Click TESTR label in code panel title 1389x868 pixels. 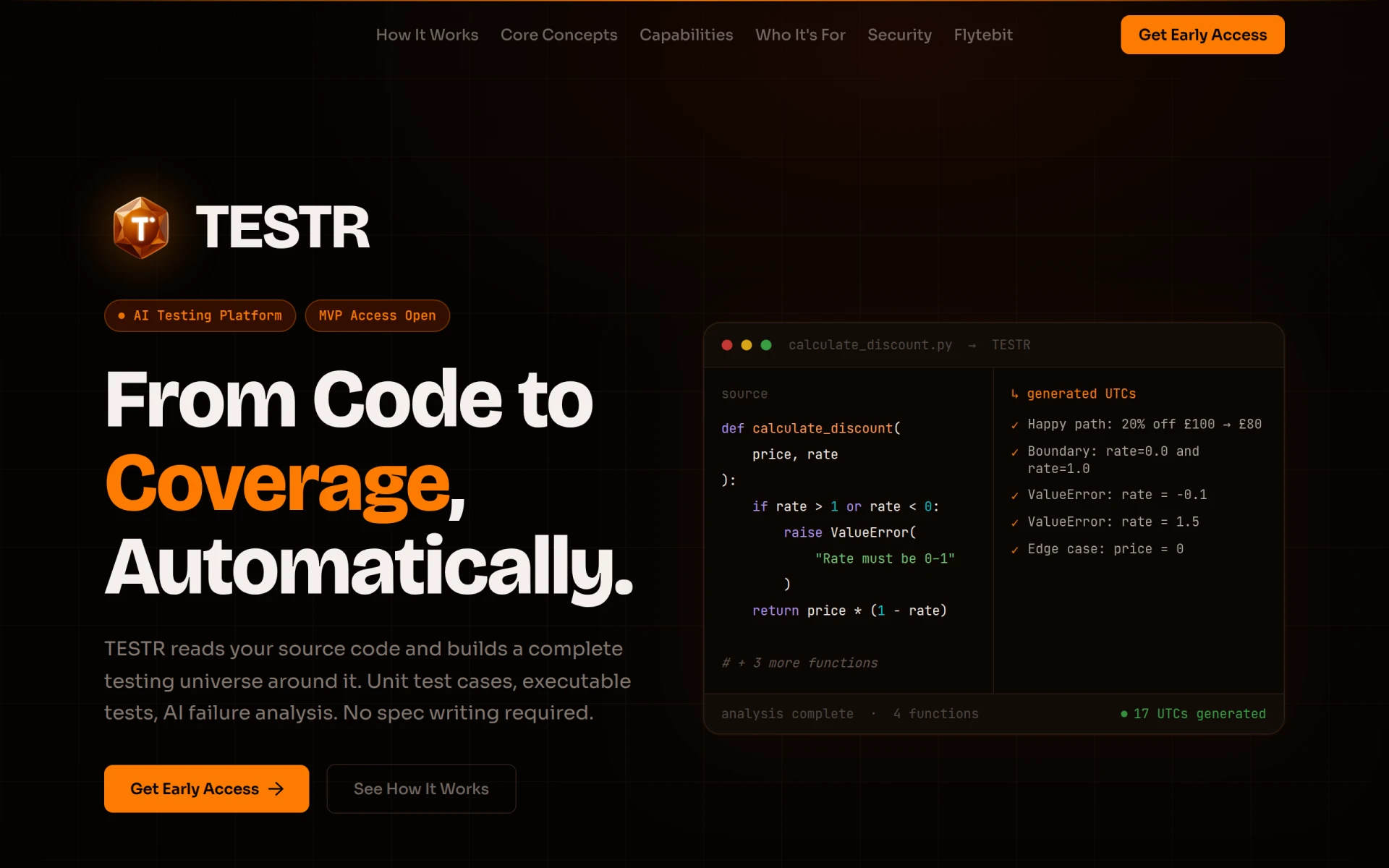(1011, 345)
